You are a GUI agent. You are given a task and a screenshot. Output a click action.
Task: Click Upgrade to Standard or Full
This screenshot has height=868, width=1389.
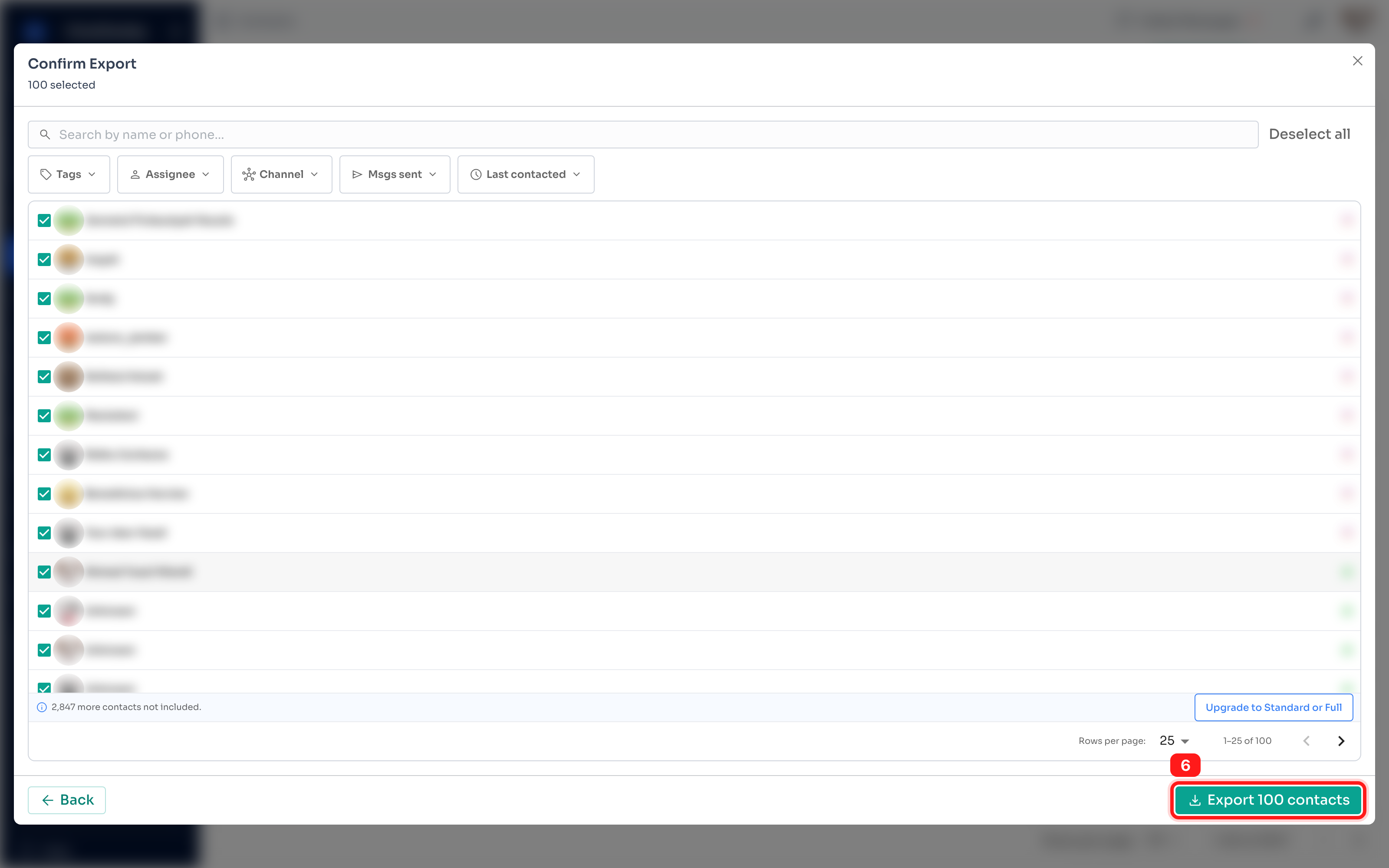1274,707
